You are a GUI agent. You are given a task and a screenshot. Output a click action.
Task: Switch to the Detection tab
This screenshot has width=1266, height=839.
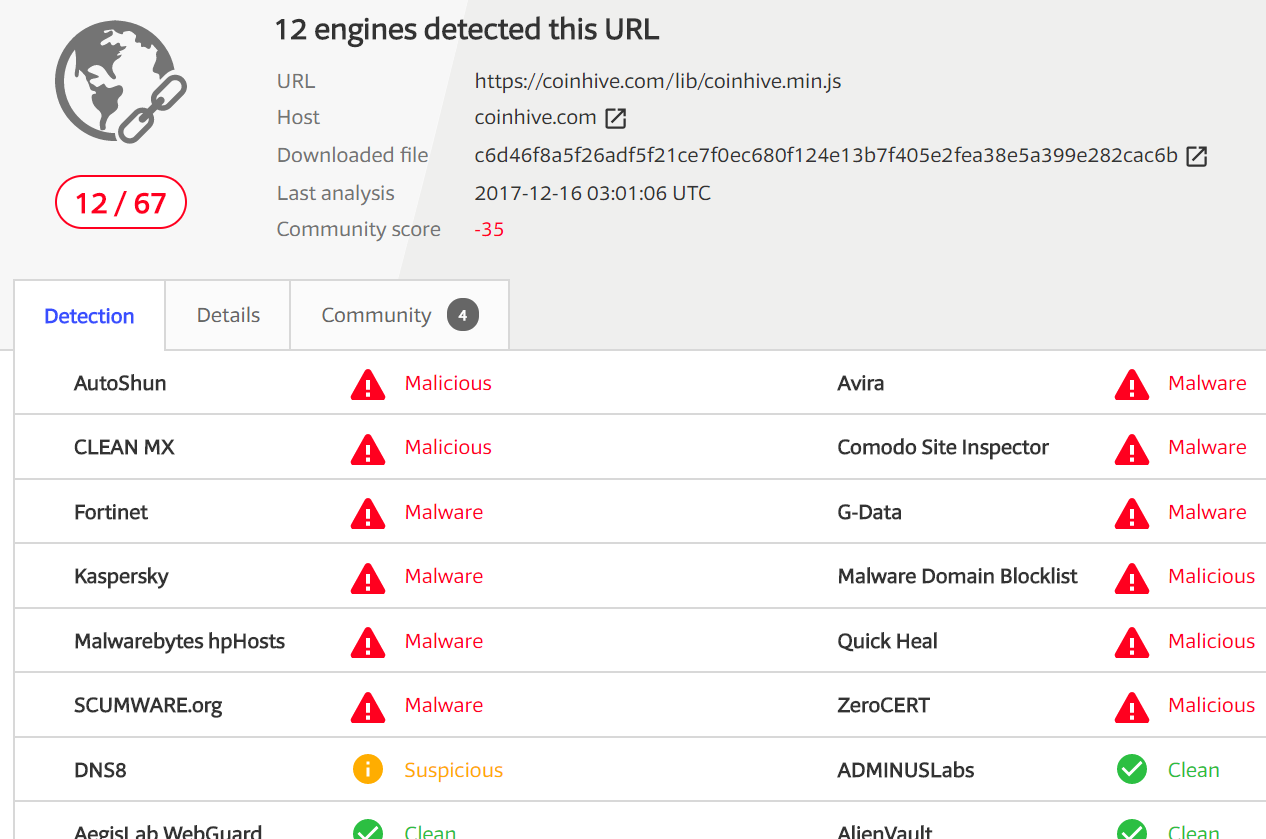click(89, 316)
